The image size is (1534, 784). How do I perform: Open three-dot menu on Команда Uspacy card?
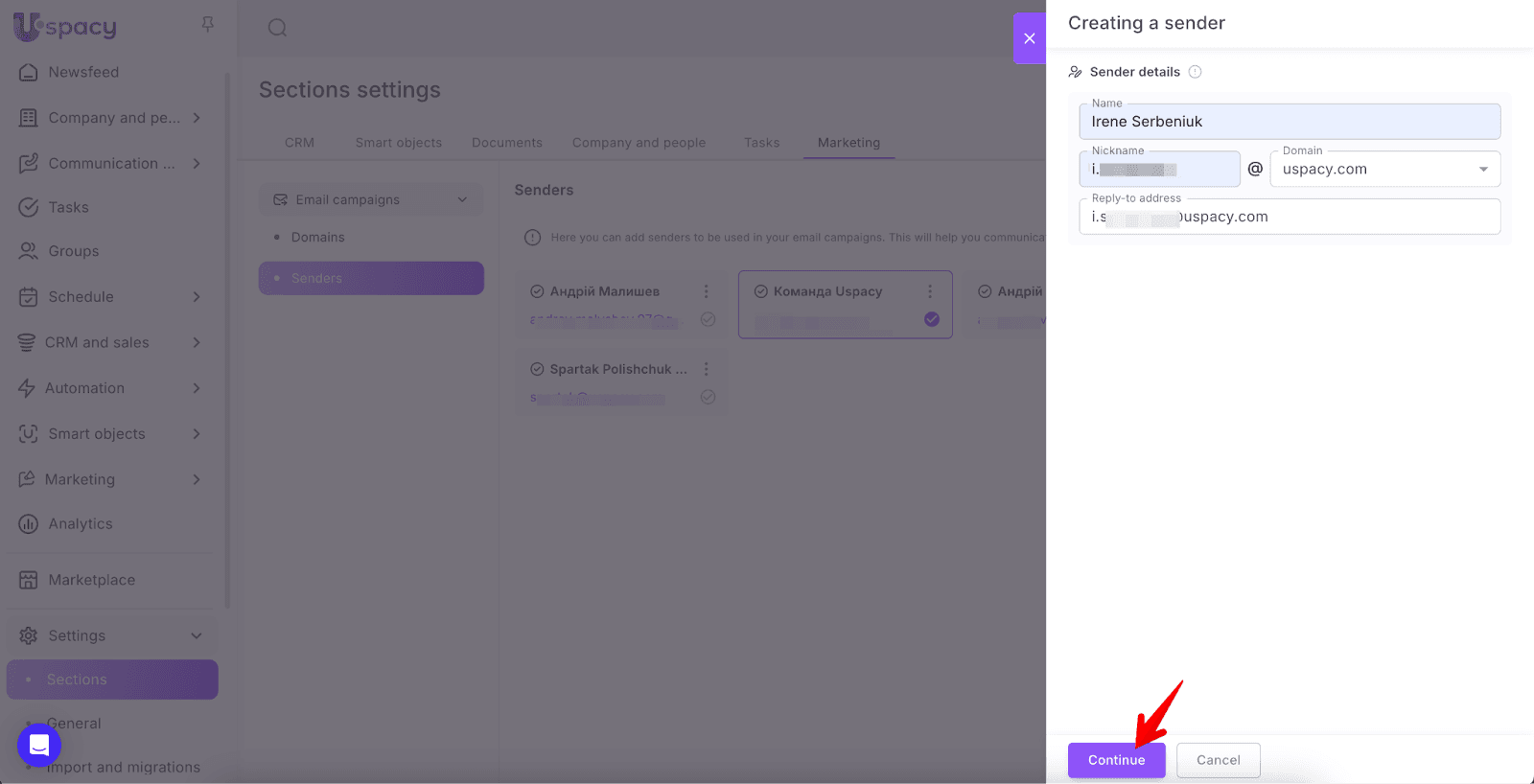(929, 291)
